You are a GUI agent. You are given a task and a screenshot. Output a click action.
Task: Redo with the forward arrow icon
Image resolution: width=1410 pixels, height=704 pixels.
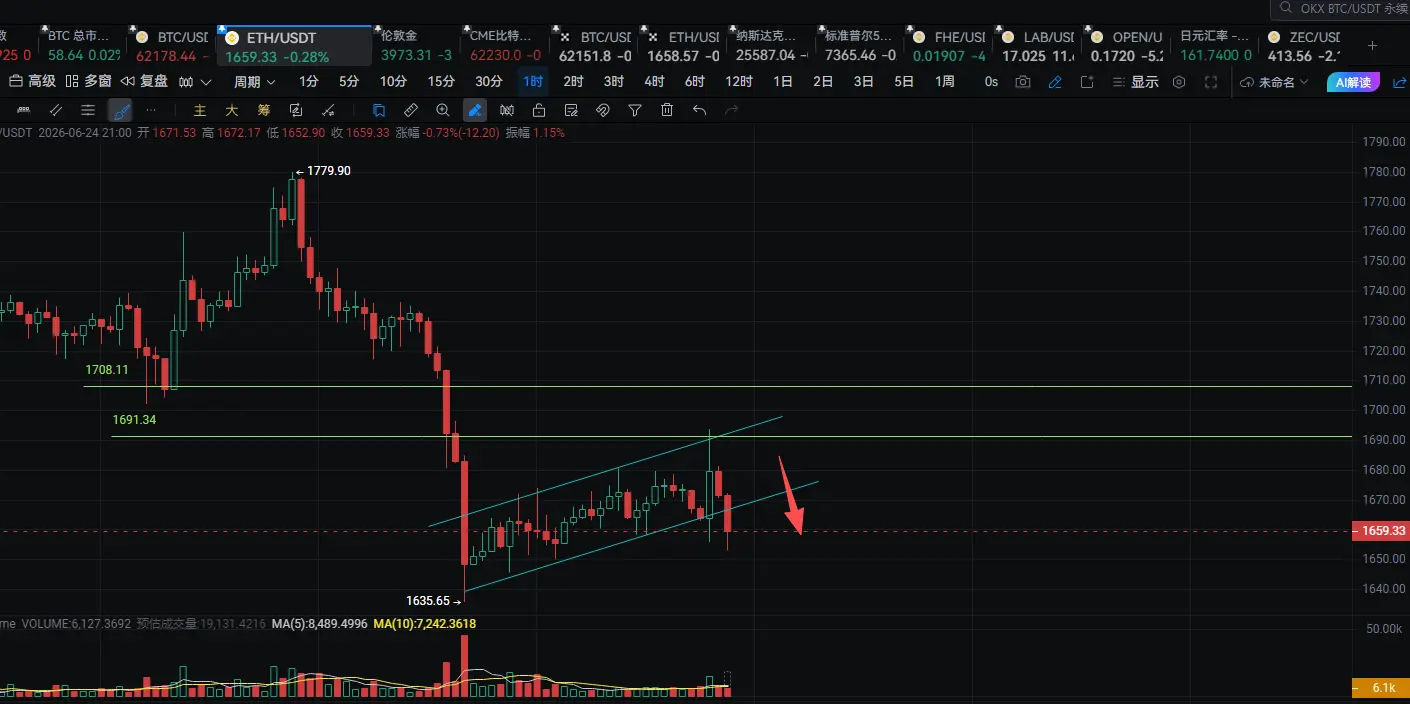[731, 110]
